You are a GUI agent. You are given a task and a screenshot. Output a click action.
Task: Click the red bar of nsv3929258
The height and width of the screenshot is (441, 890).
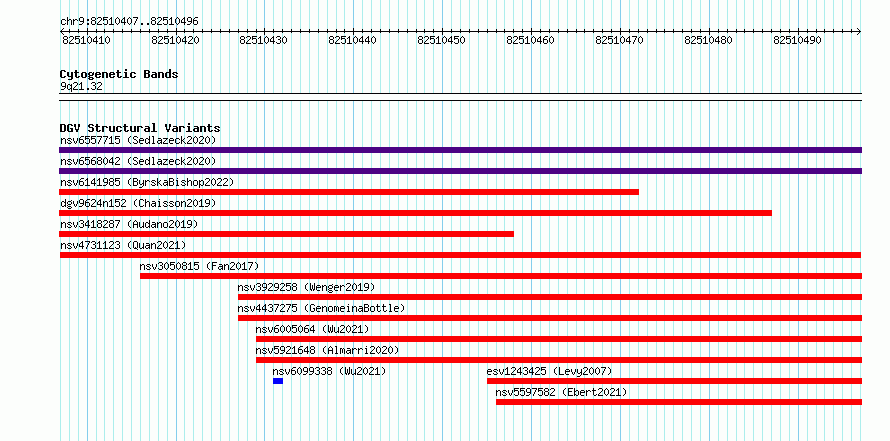pyautogui.click(x=550, y=297)
